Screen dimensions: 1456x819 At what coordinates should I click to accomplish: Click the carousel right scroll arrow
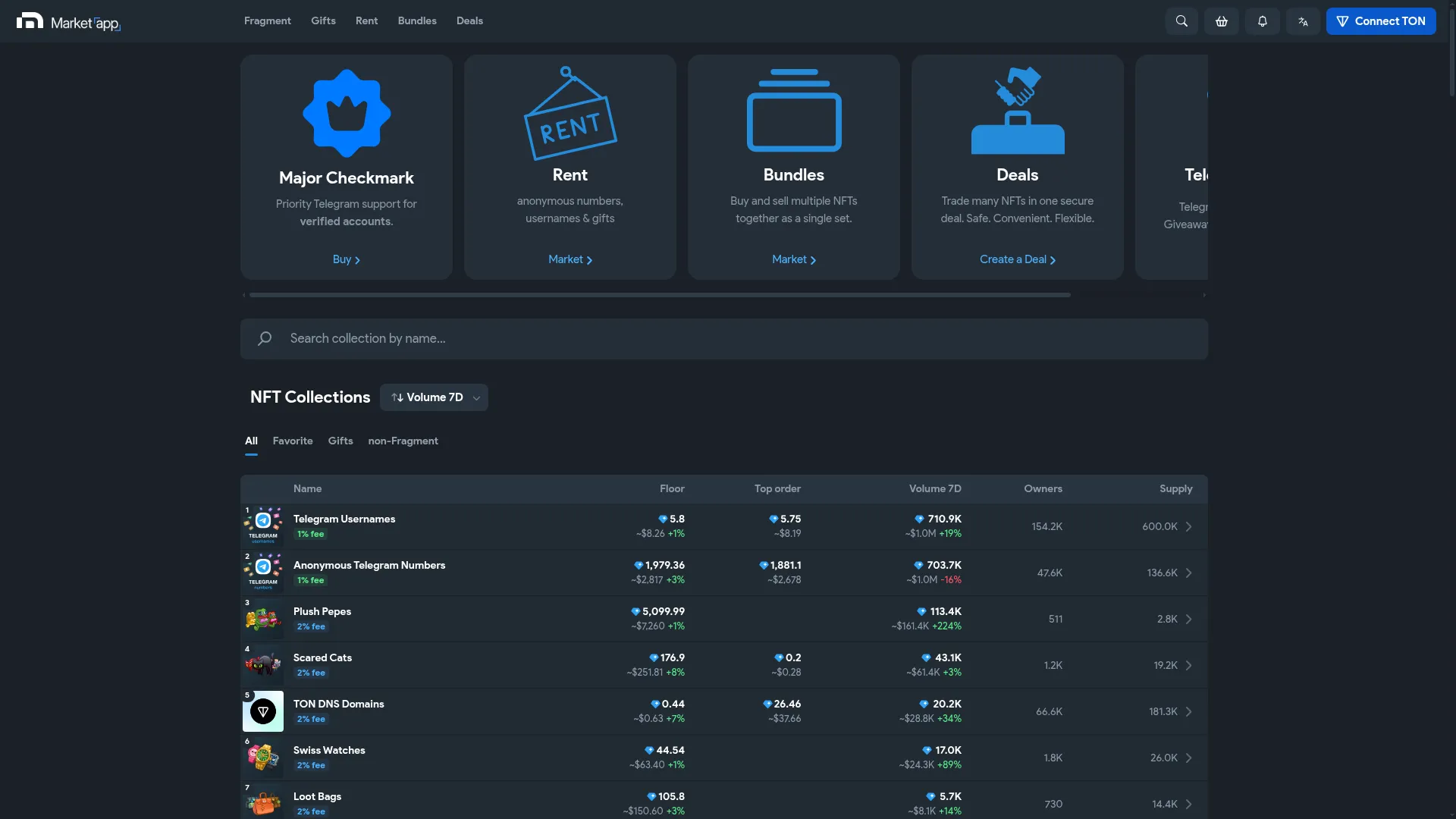1204,295
